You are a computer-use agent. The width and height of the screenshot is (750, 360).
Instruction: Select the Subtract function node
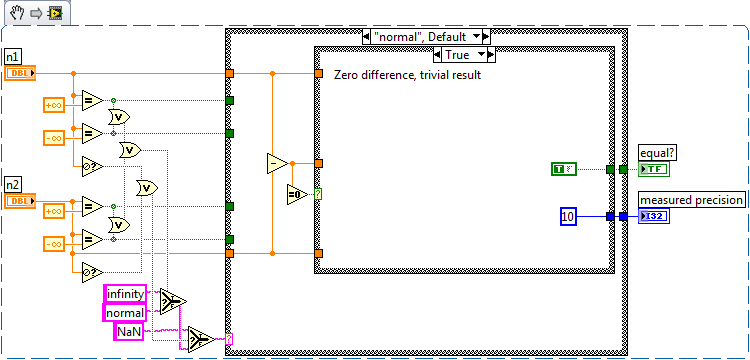pyautogui.click(x=277, y=164)
